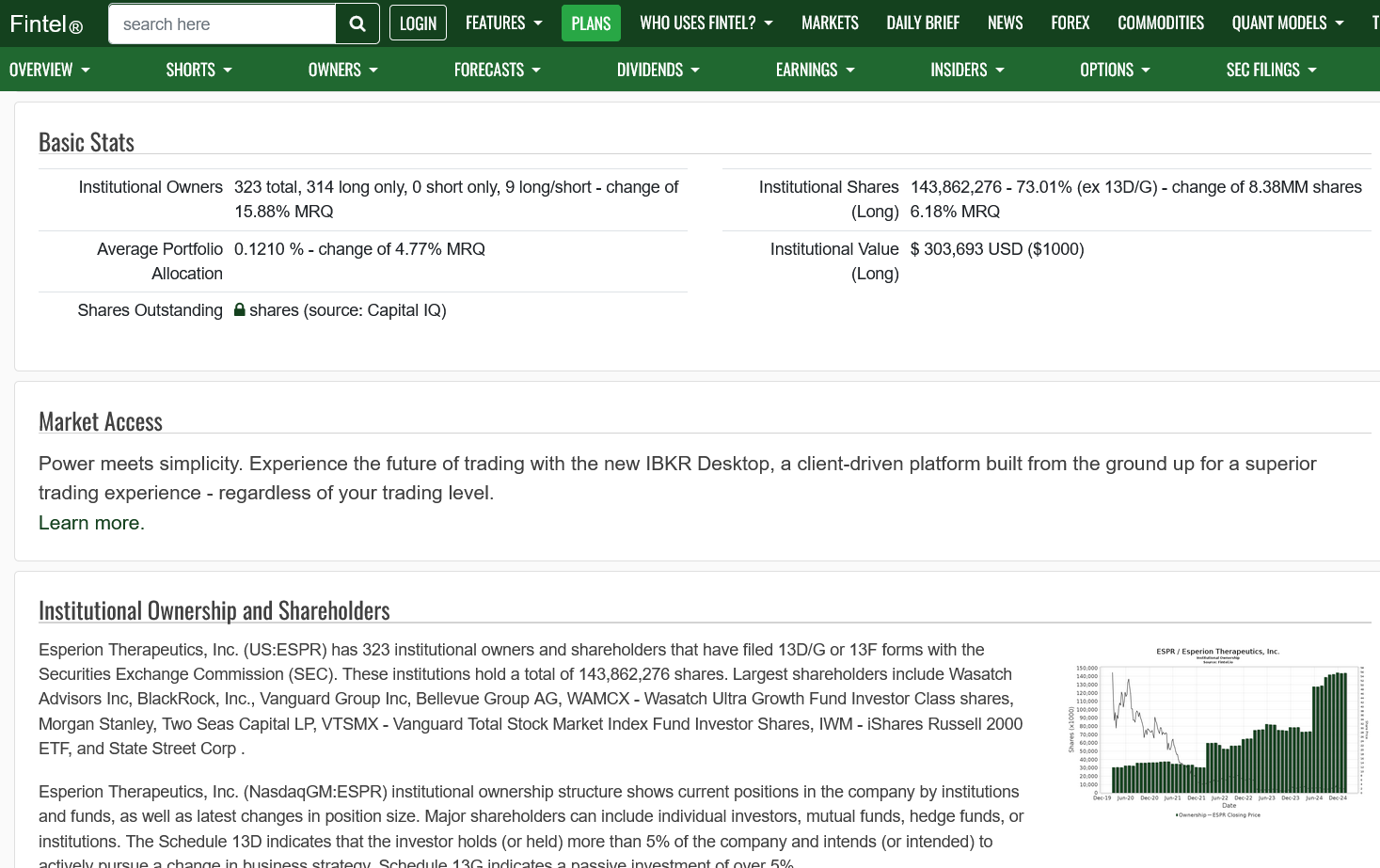The height and width of the screenshot is (868, 1380).
Task: Expand the OWNERS dropdown tab
Action: coord(342,70)
